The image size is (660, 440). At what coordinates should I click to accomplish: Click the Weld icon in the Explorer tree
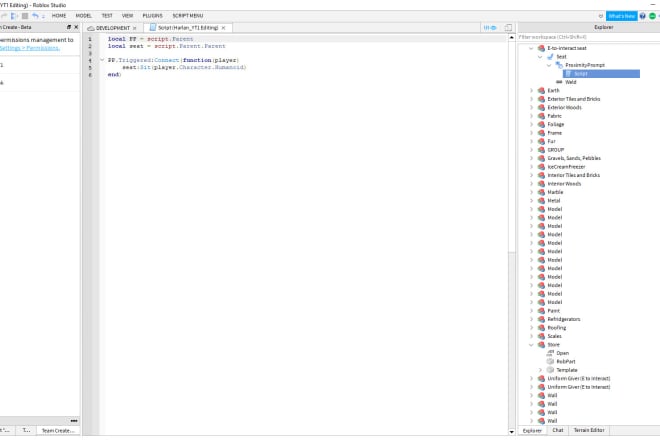point(559,82)
